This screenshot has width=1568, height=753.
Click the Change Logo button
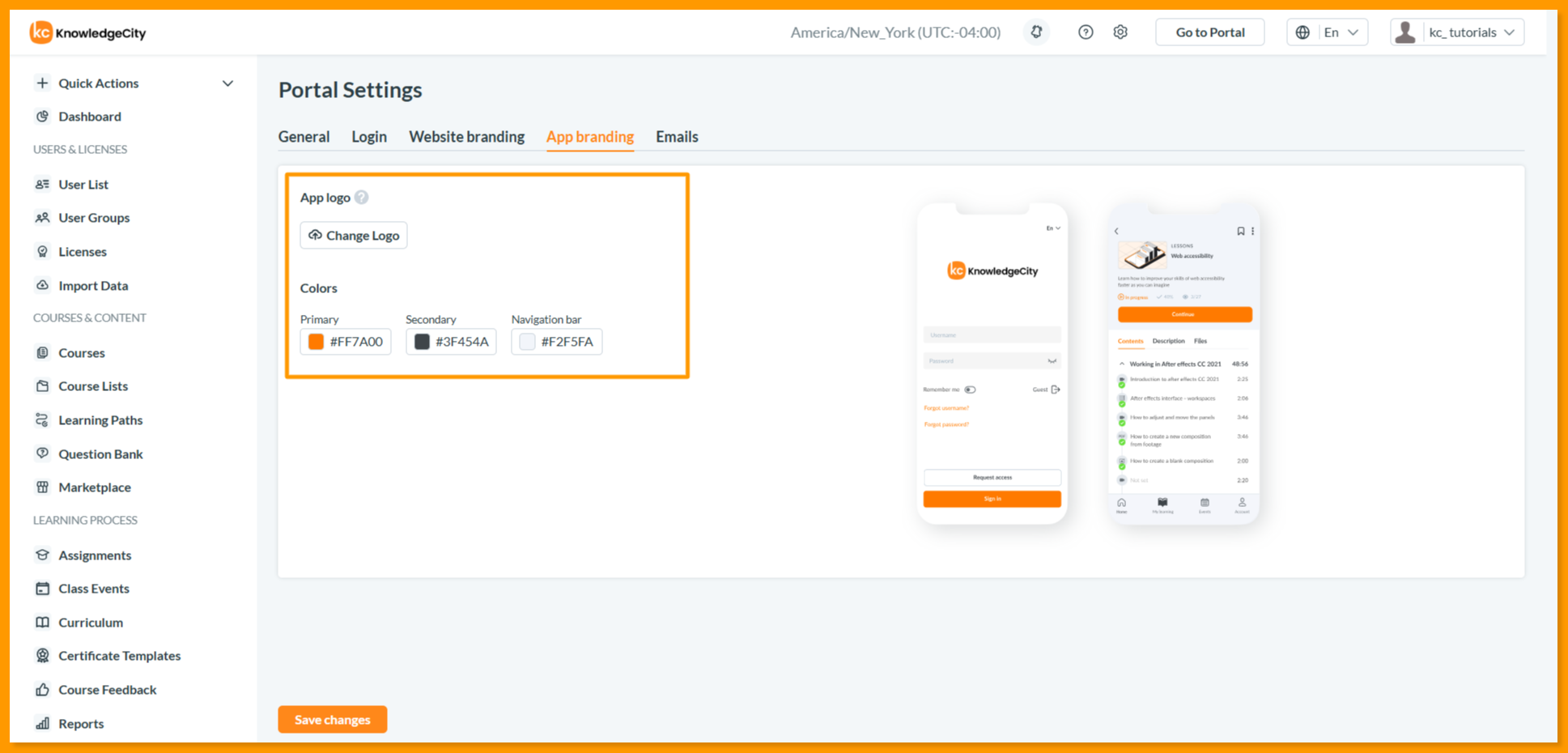tap(354, 236)
